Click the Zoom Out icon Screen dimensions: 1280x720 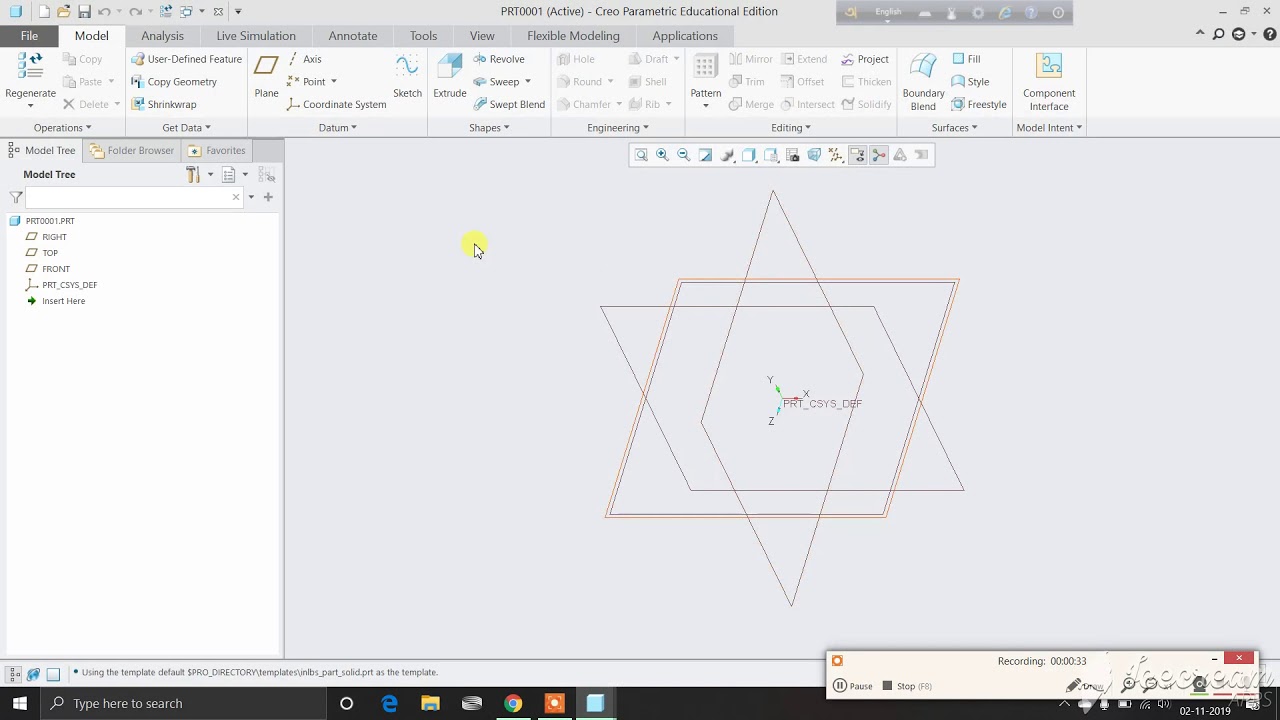point(683,155)
